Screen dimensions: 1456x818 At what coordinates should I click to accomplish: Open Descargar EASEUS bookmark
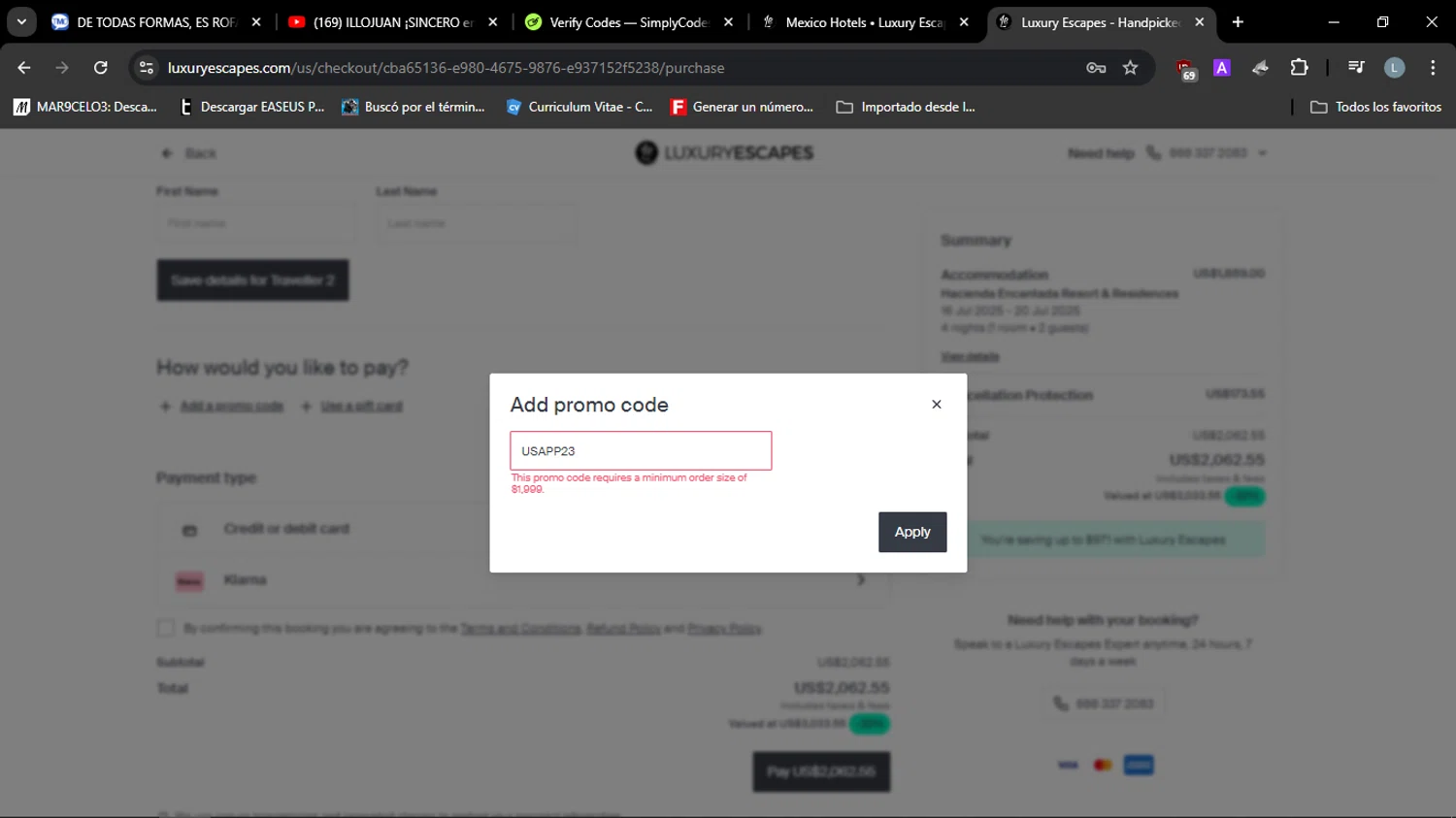coord(252,107)
